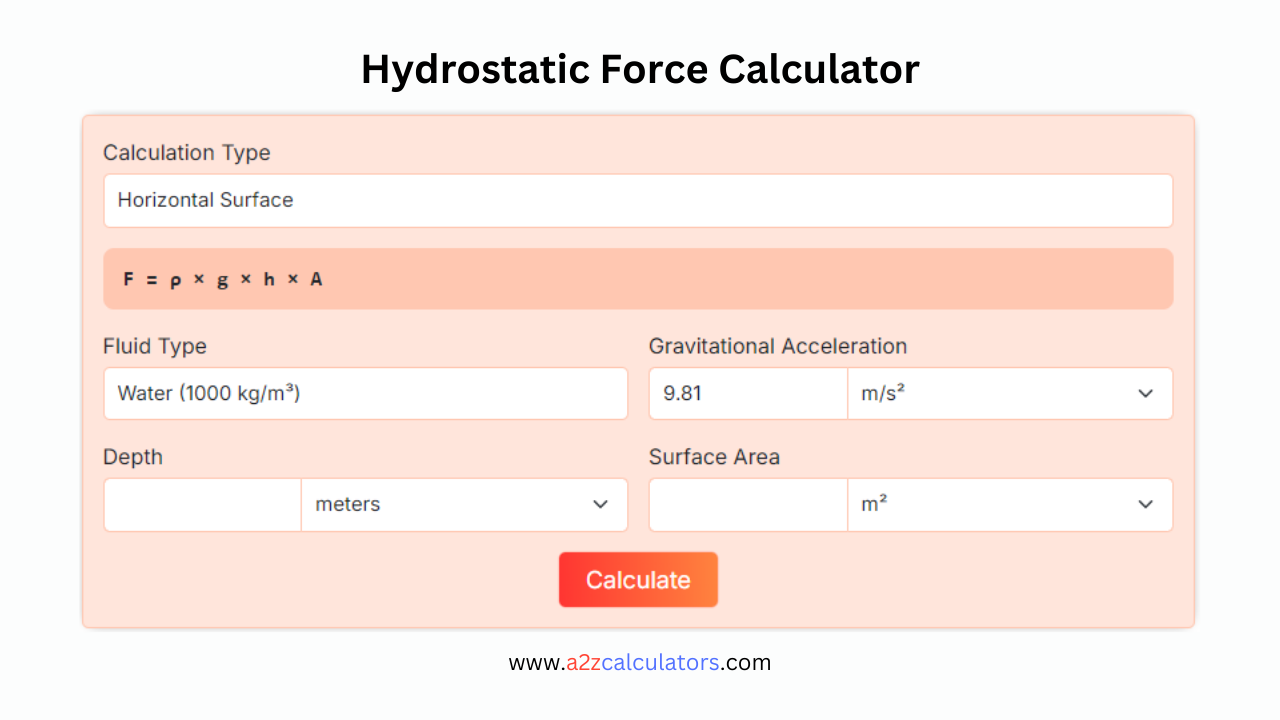1280x720 pixels.
Task: Click the Water (1000 kg/m³) fluid field
Action: [365, 393]
